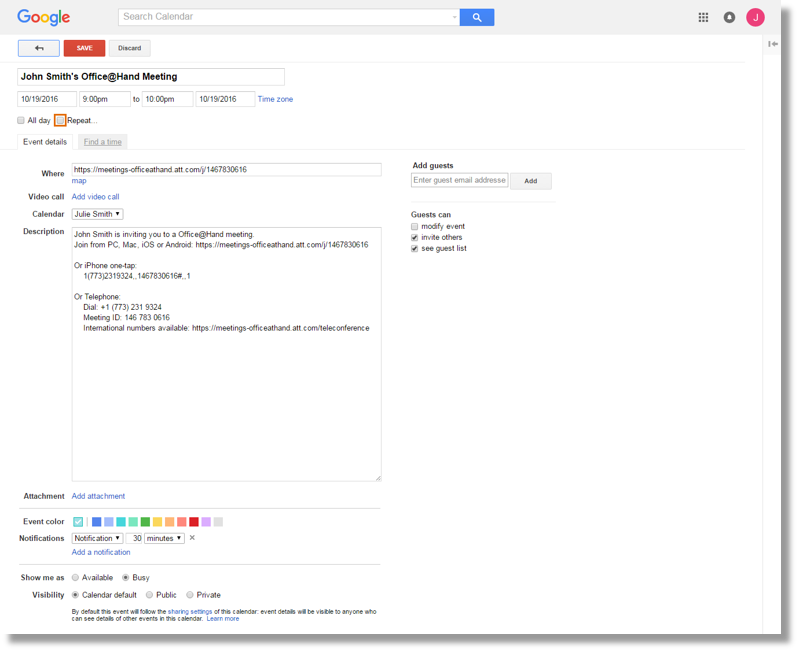The width and height of the screenshot is (799, 652).
Task: Pick the purple event color
Action: pyautogui.click(x=206, y=522)
